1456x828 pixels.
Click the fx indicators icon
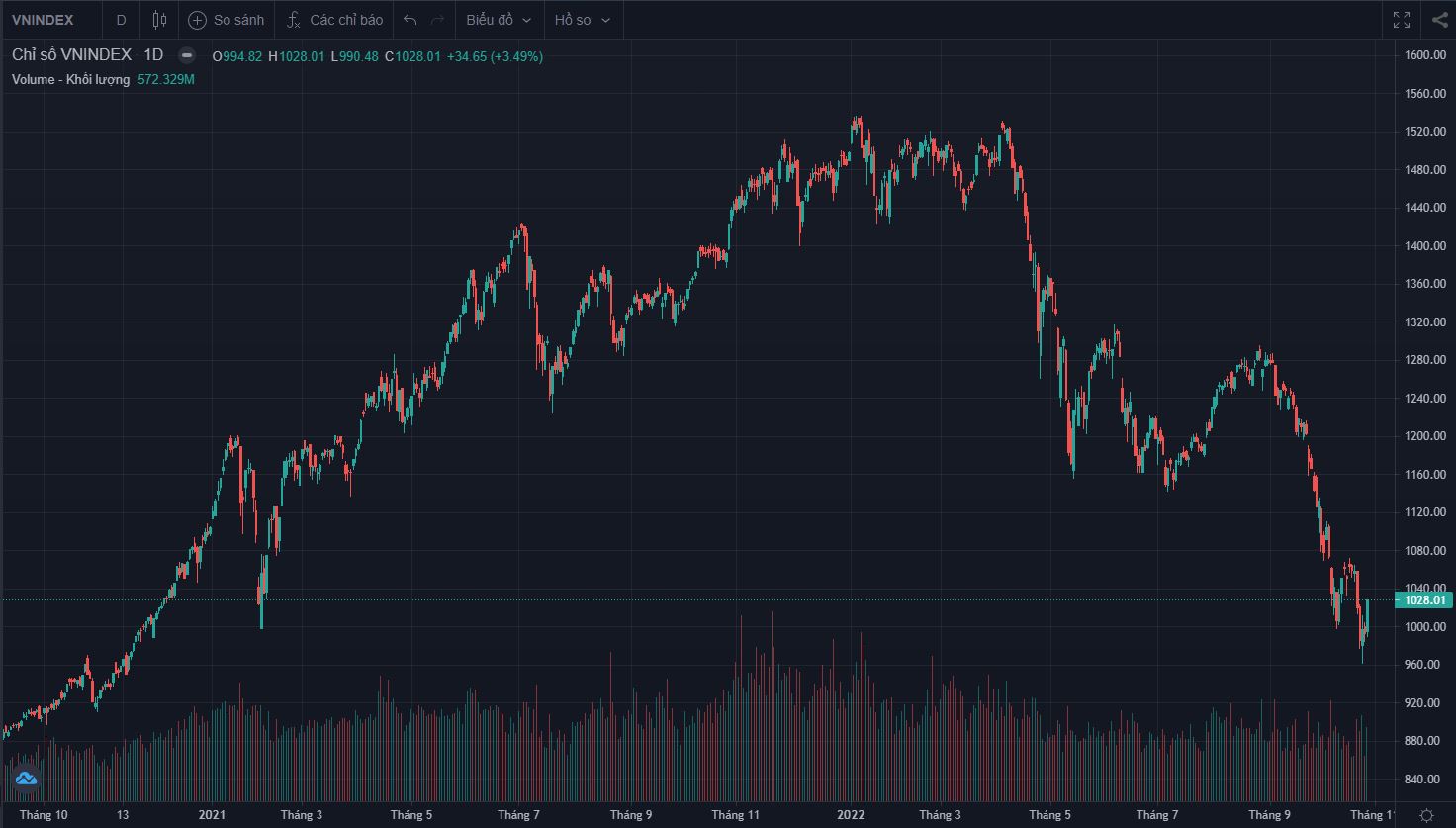293,20
